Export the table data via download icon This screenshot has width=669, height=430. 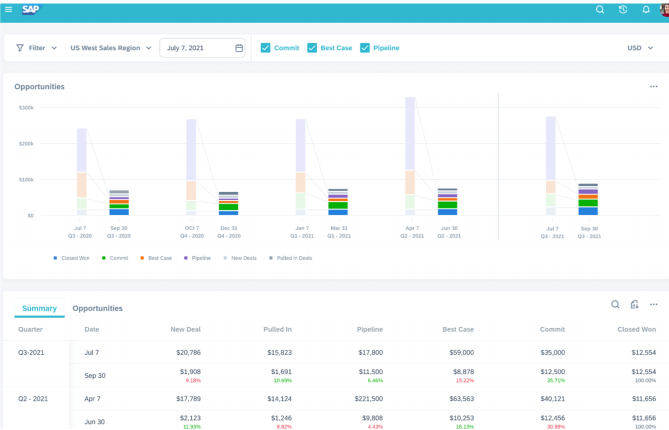[634, 304]
